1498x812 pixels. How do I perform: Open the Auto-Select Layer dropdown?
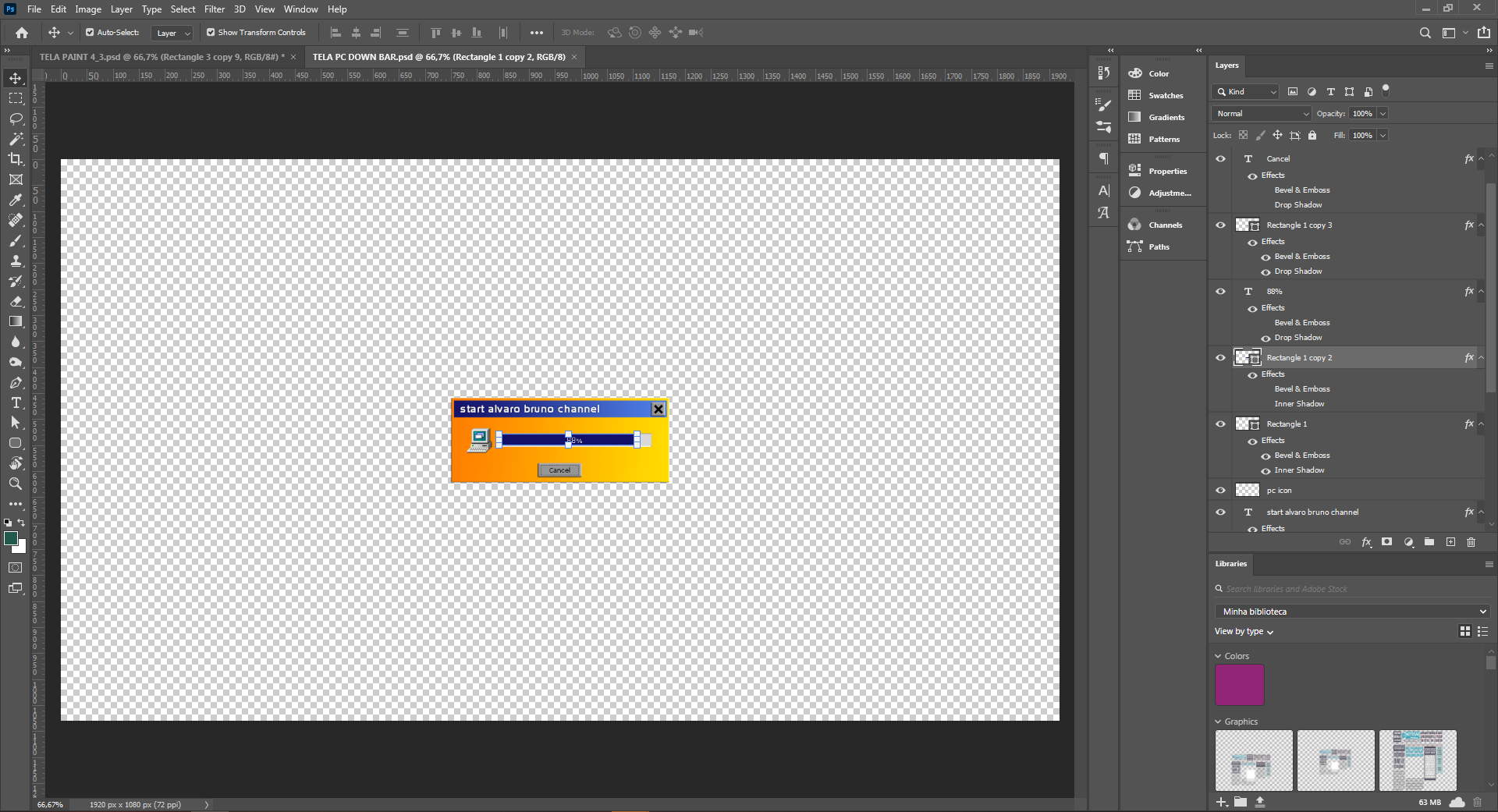(x=173, y=33)
